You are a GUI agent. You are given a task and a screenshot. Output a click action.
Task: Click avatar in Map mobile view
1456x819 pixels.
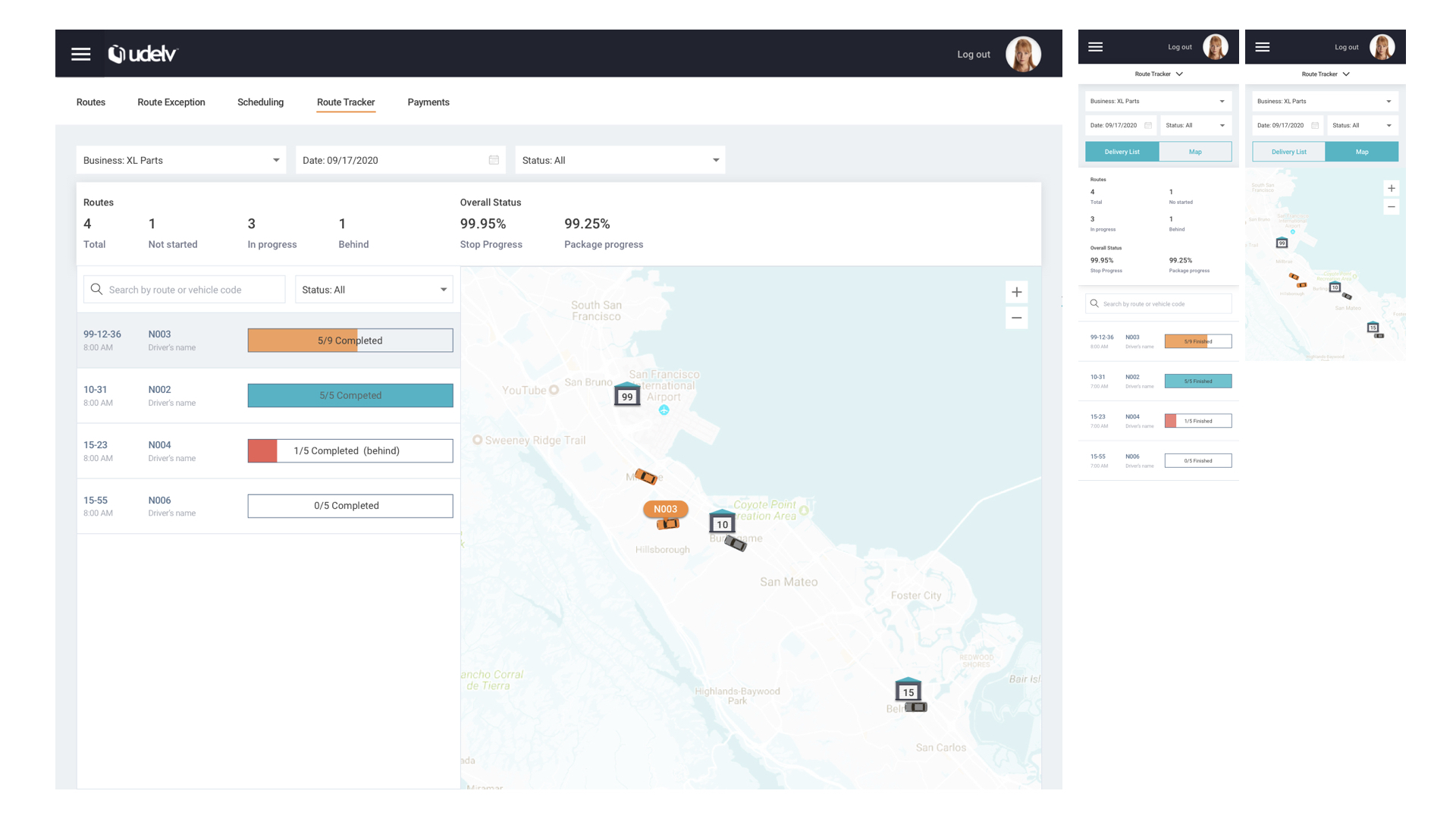click(x=1382, y=47)
